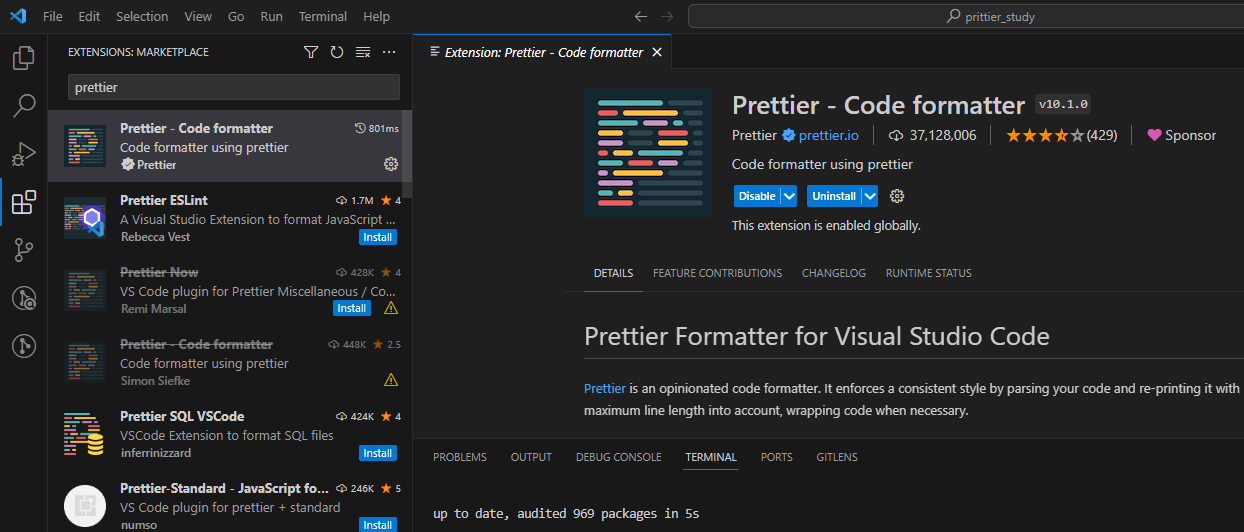This screenshot has height=532, width=1244.
Task: Refresh the extensions marketplace list
Action: [x=337, y=52]
